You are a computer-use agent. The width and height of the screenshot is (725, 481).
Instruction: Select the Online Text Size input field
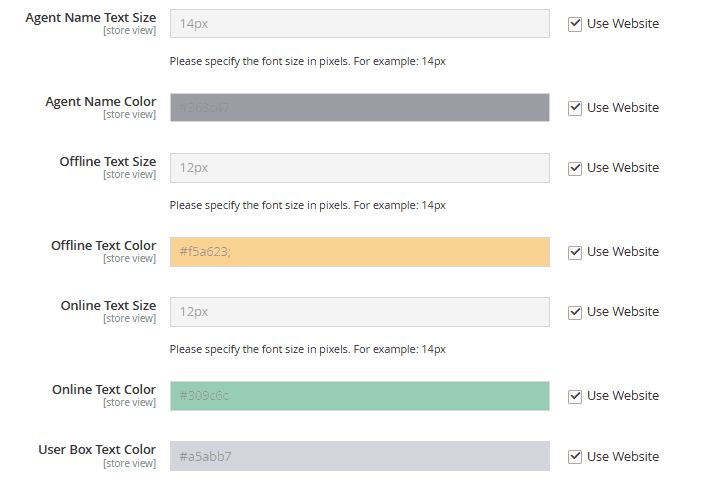[x=359, y=312]
